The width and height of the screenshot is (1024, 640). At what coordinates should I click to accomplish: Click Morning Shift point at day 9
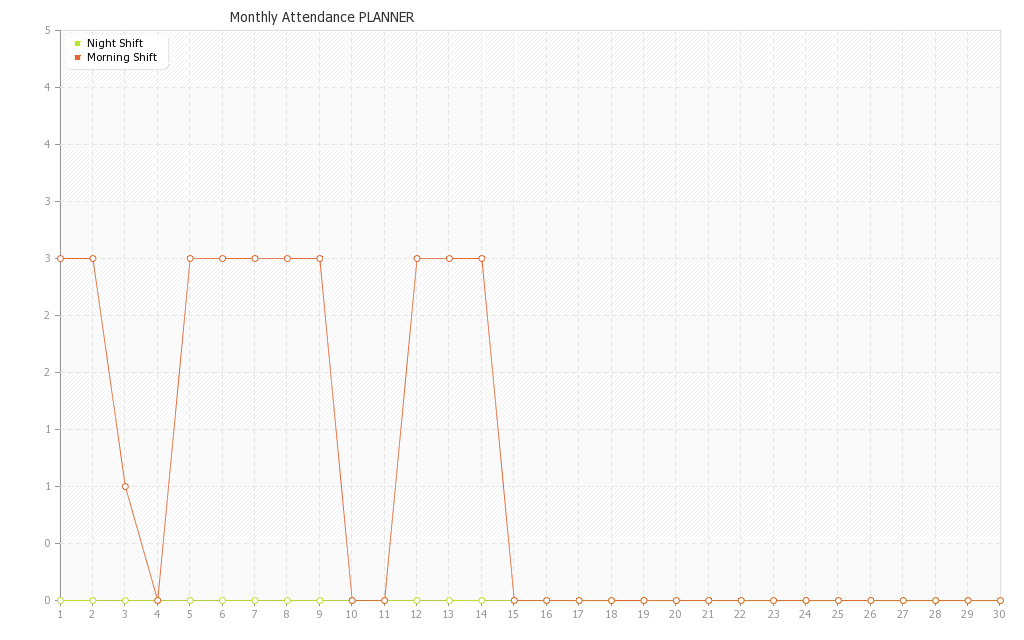point(320,258)
